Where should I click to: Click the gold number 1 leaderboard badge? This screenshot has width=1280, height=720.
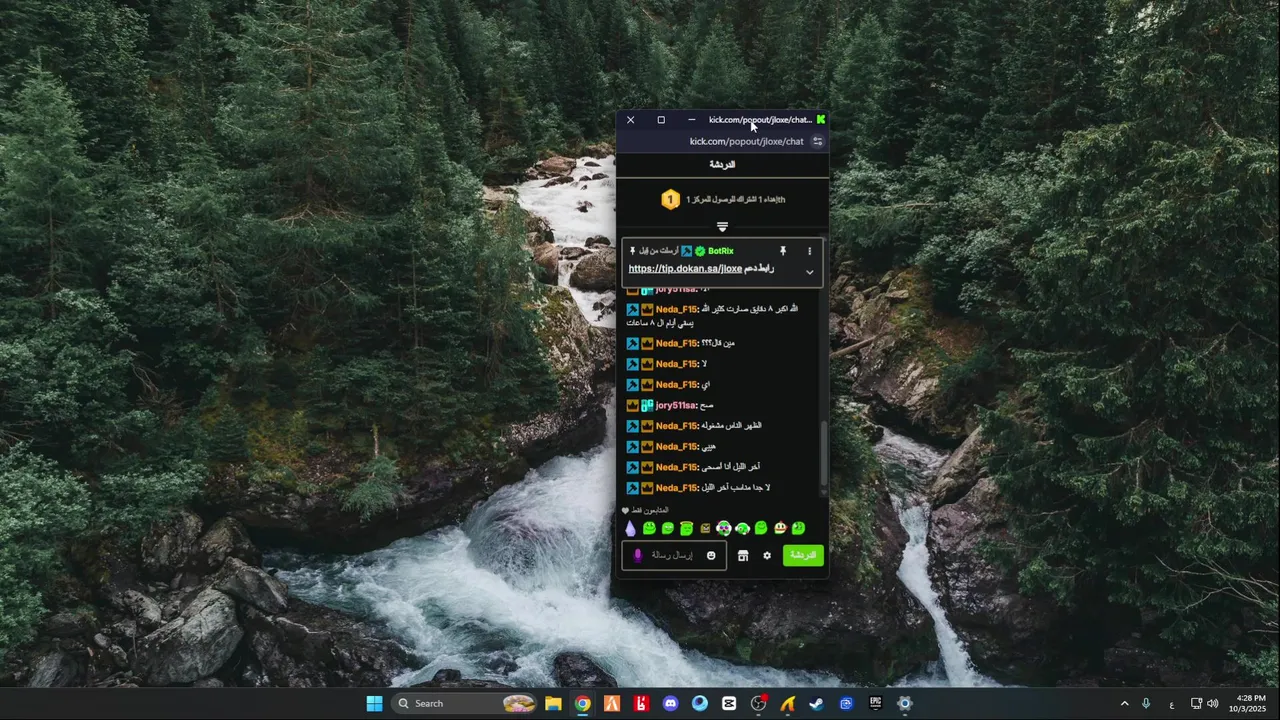[x=670, y=200]
